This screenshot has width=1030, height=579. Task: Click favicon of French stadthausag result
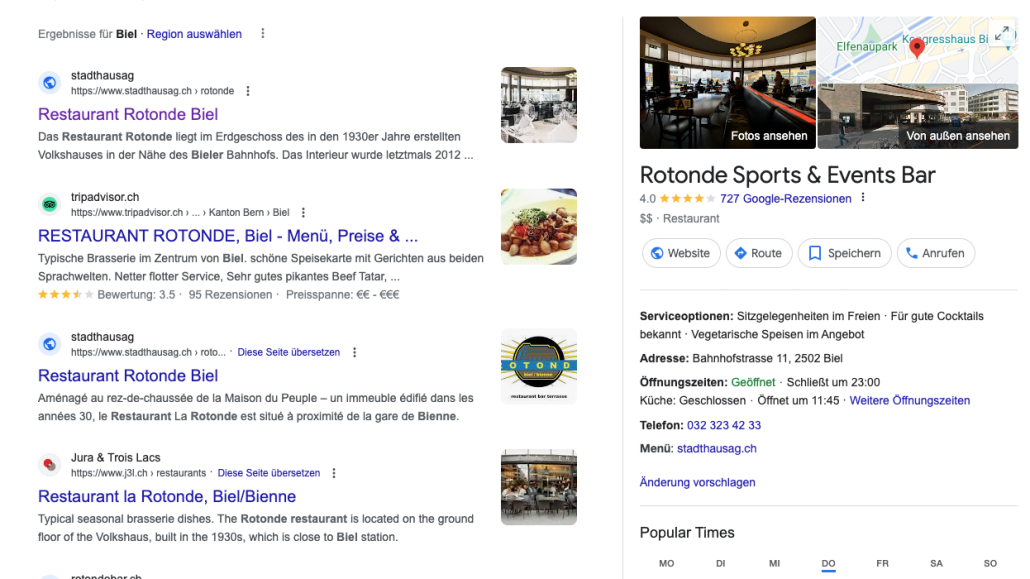(x=49, y=344)
